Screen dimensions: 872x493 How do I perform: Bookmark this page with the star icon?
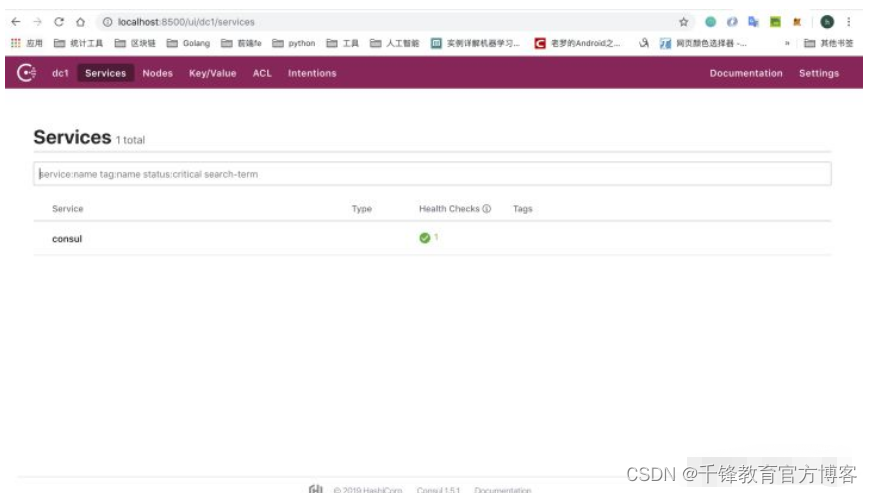click(683, 22)
